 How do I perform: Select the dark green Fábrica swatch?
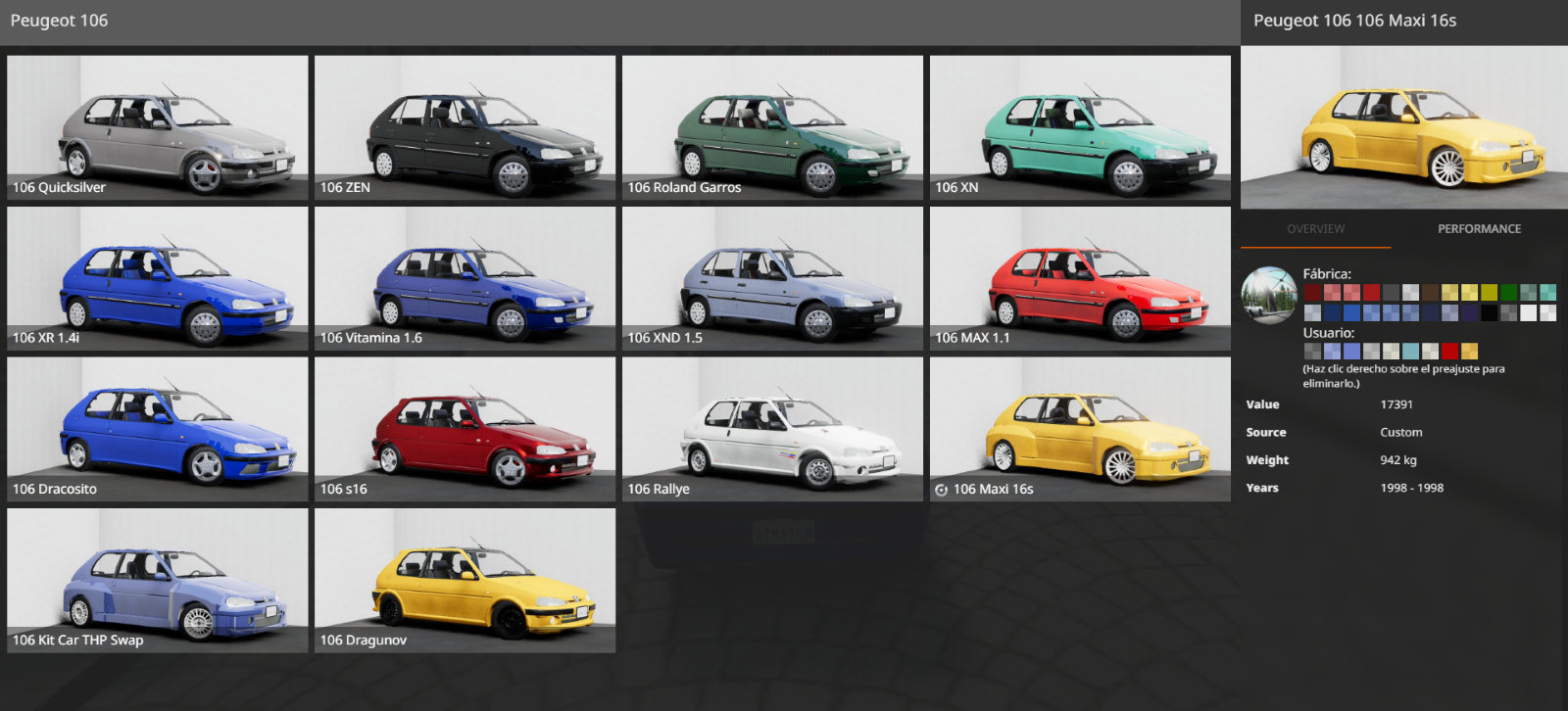[x=1508, y=292]
